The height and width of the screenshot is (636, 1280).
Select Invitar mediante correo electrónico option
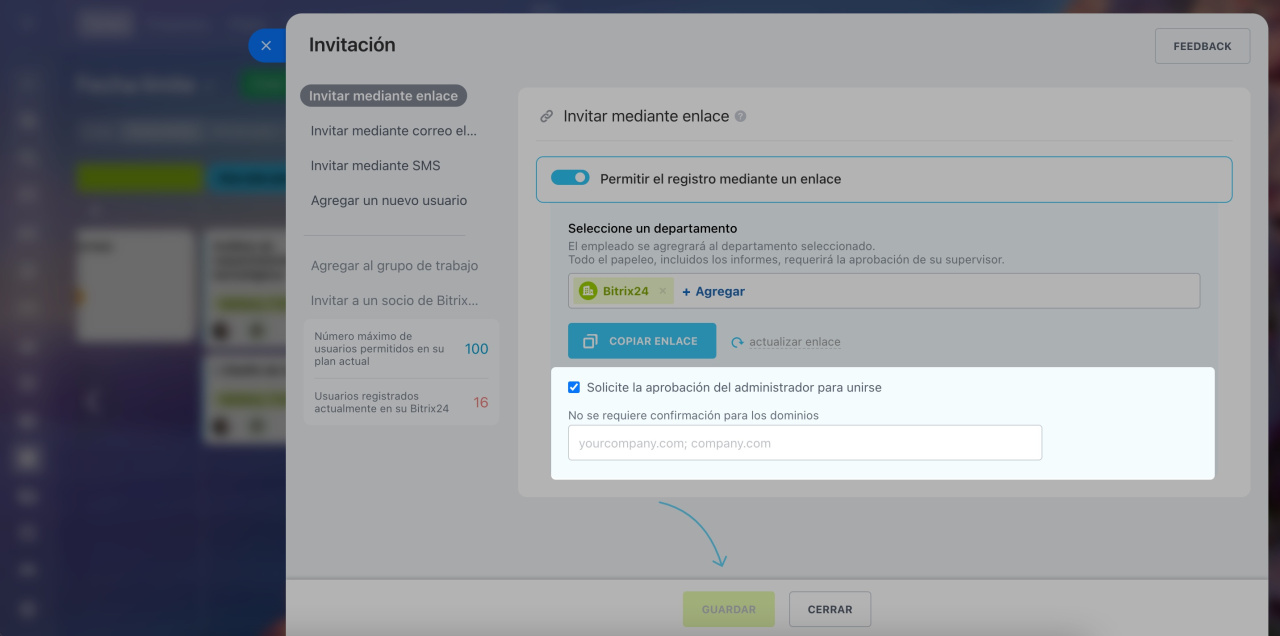point(393,131)
